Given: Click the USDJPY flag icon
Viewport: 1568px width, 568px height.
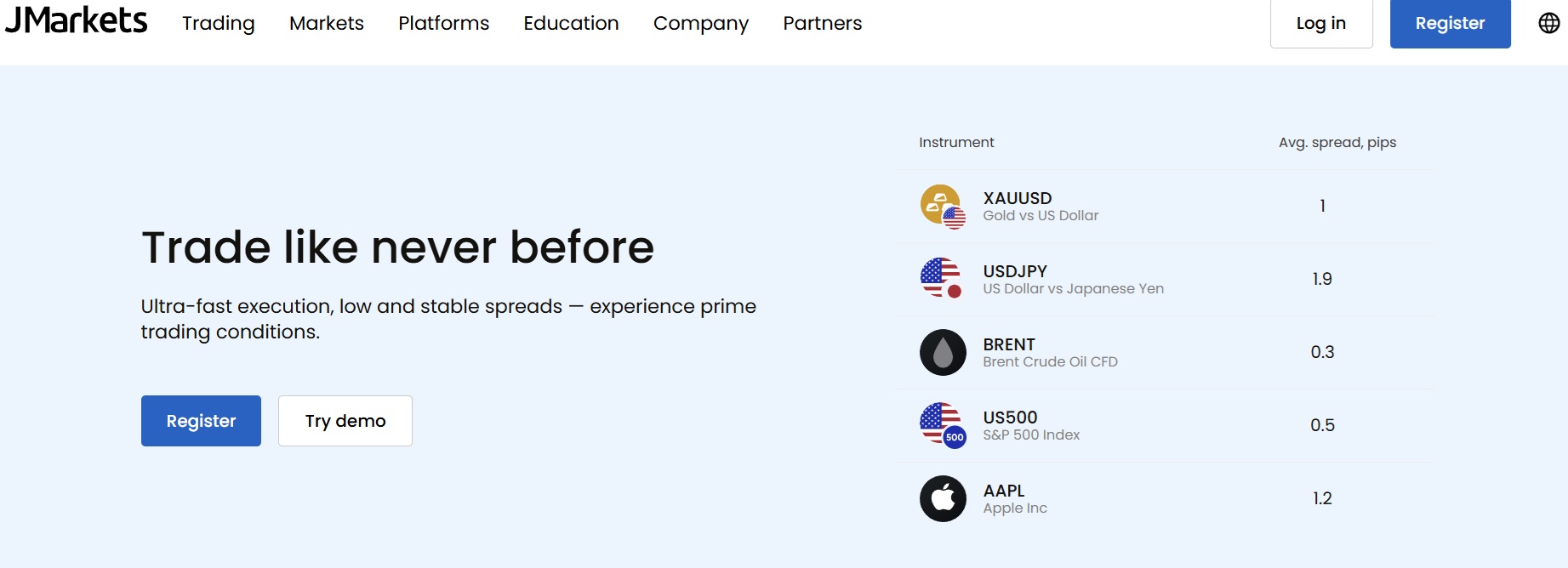Looking at the screenshot, I should pos(942,279).
